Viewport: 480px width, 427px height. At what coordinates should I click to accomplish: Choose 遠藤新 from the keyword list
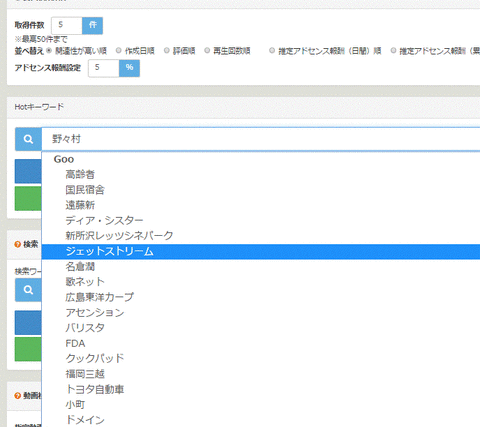[x=261, y=205]
